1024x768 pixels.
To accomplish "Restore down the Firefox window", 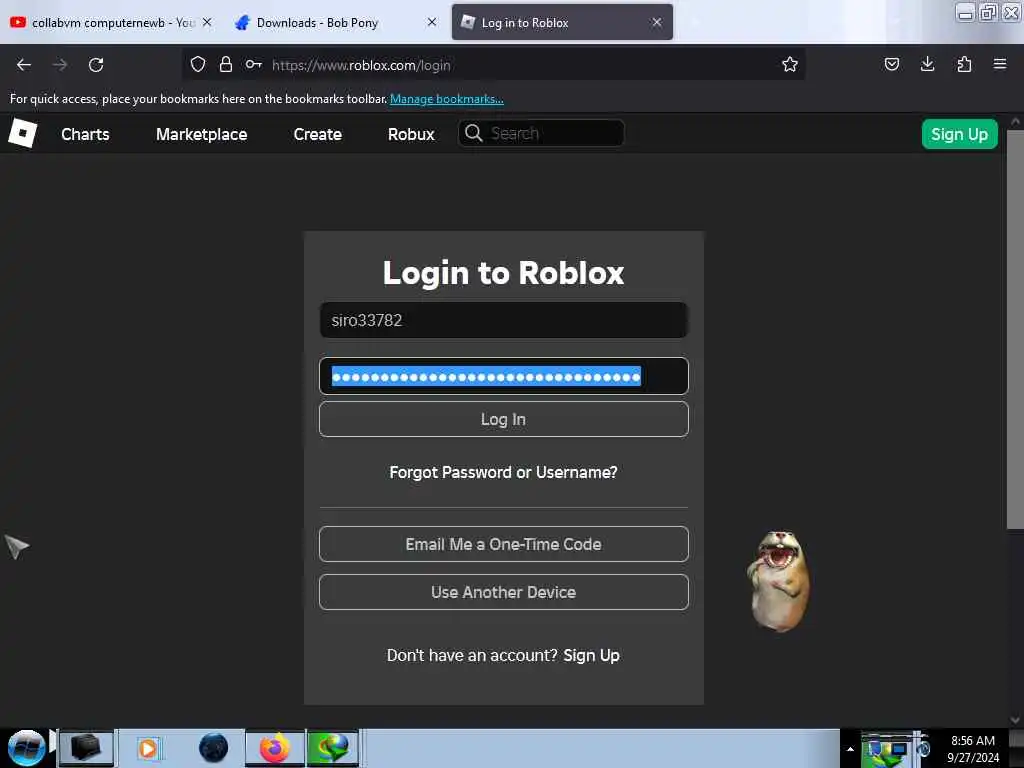I will [x=988, y=12].
